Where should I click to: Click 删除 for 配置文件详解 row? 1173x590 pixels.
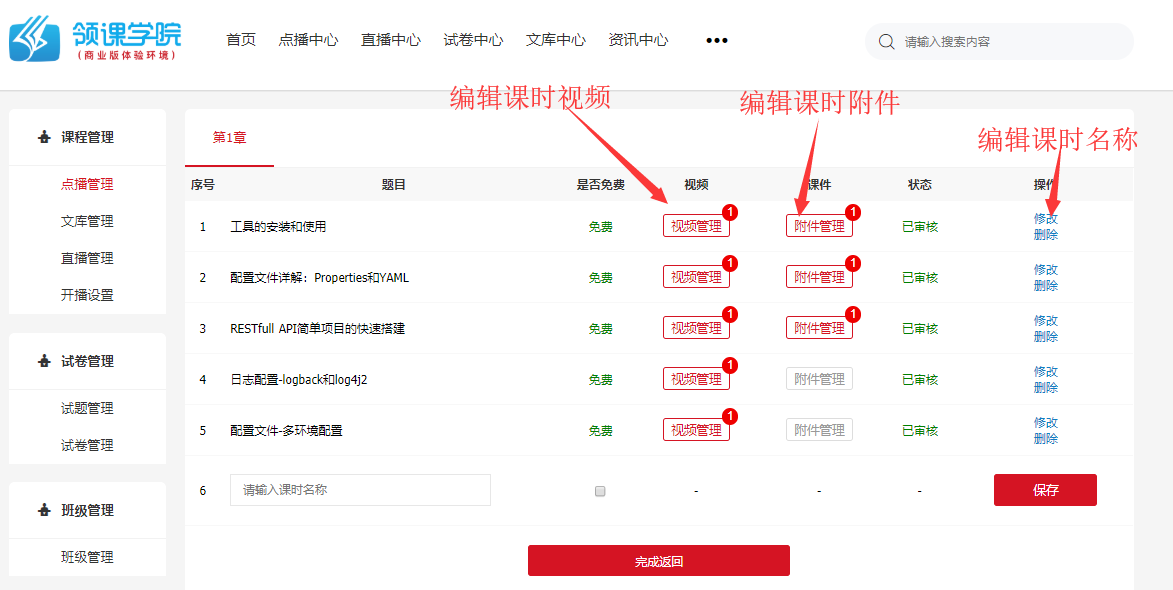[x=1046, y=286]
